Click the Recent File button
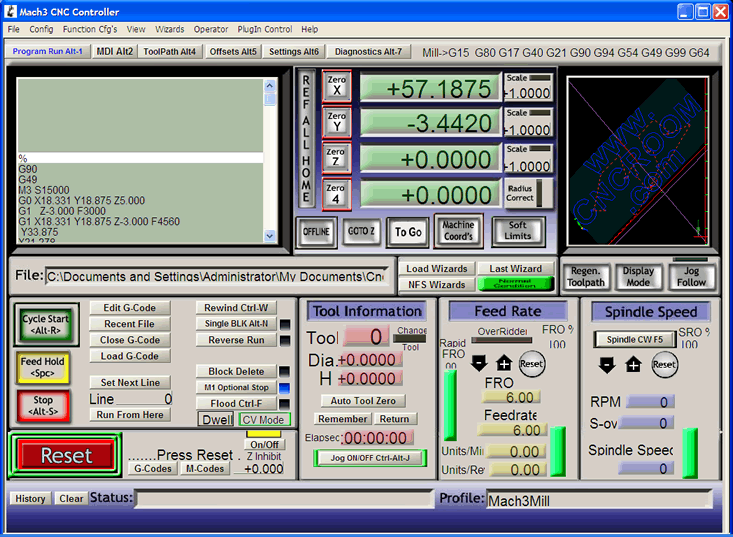Screen dimensions: 733x537 [x=129, y=324]
